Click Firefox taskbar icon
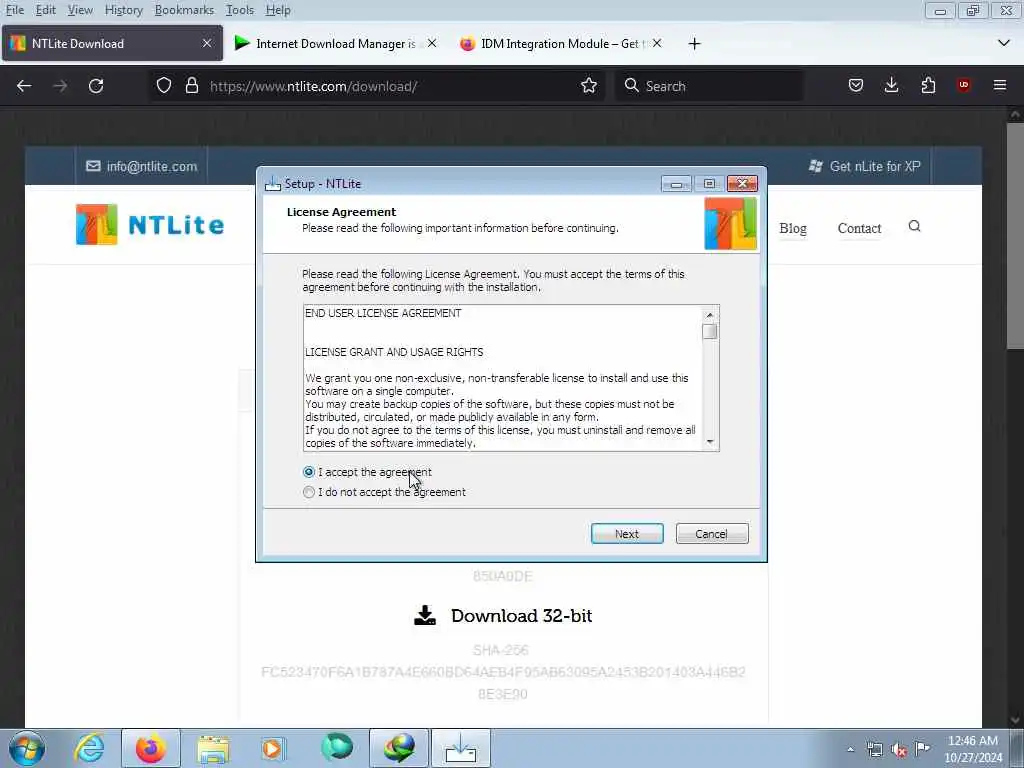The width and height of the screenshot is (1024, 768). [x=151, y=748]
